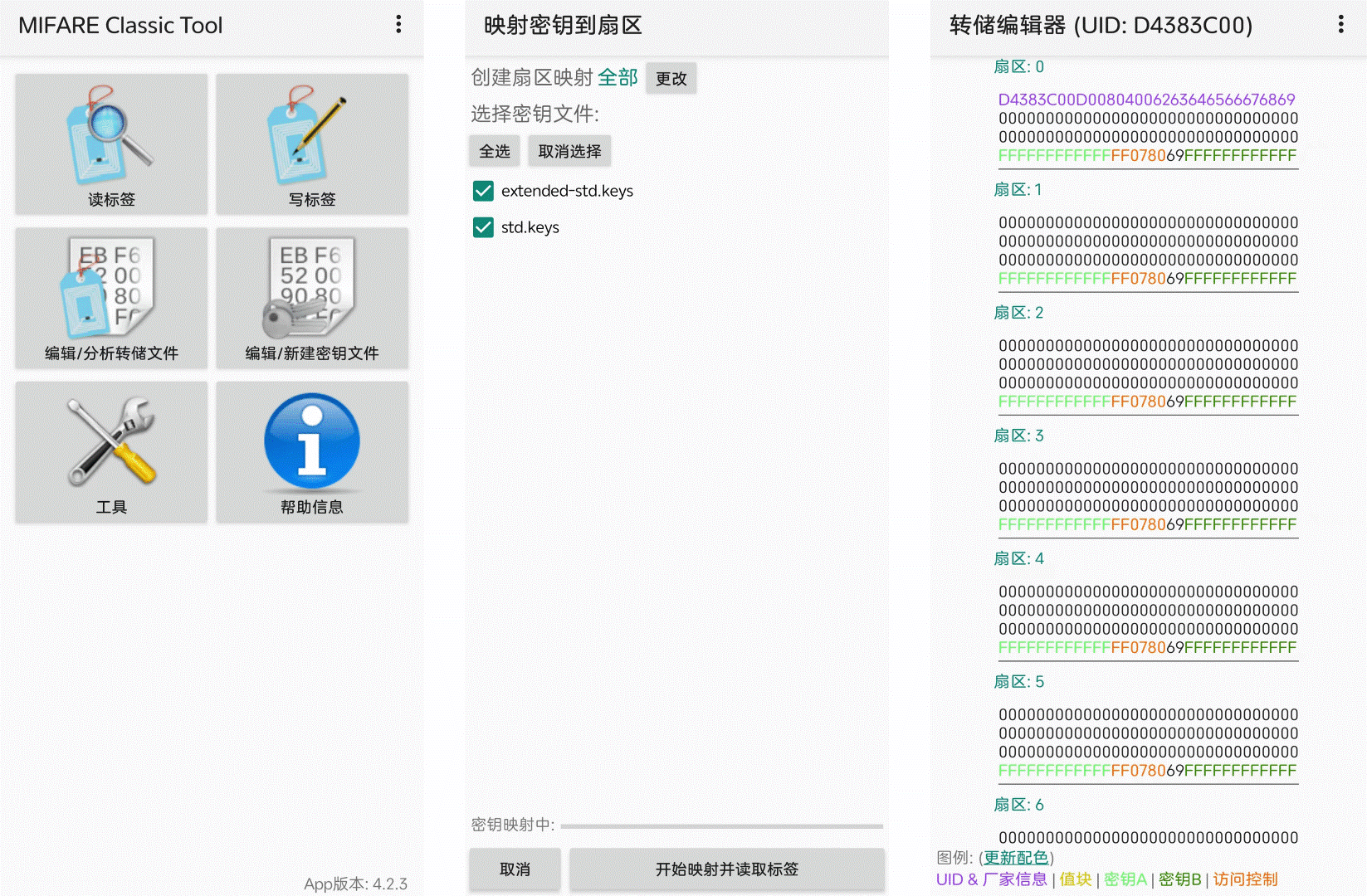Screen dimensions: 1367x896
Task: Click the 取消 (Cancel) button
Action: click(515, 869)
